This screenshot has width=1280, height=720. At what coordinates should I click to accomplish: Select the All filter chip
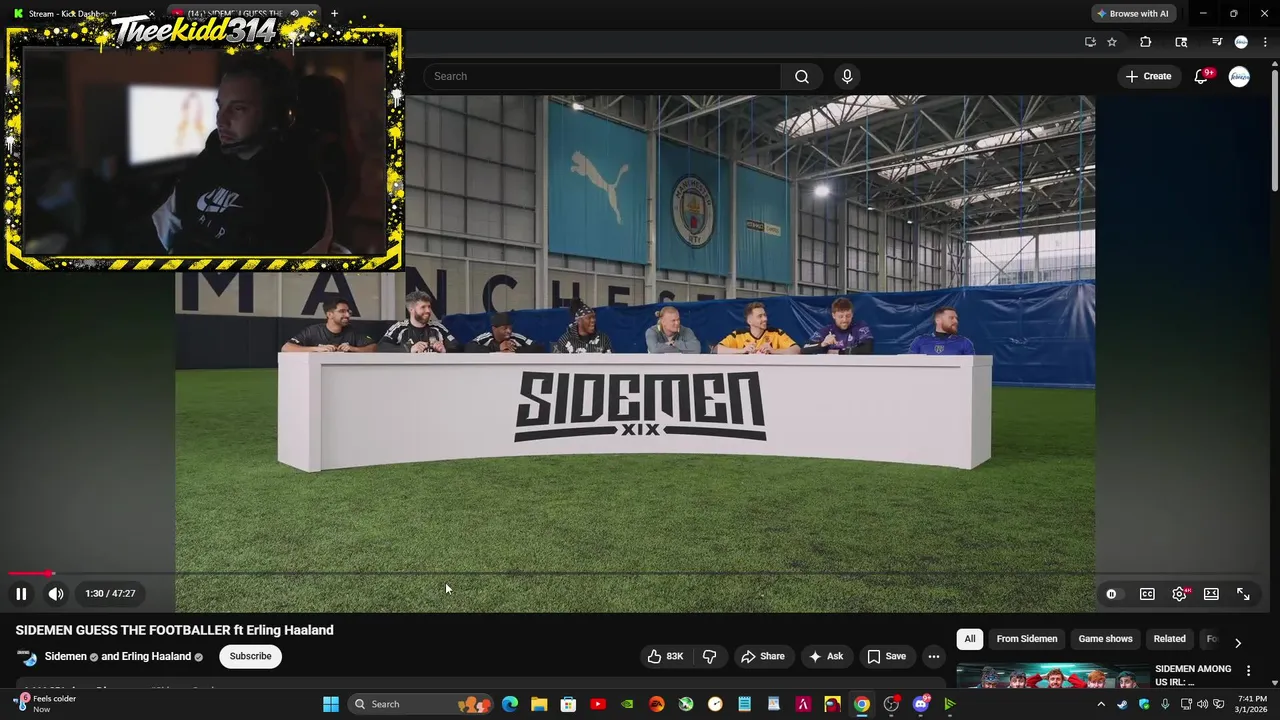tap(969, 639)
